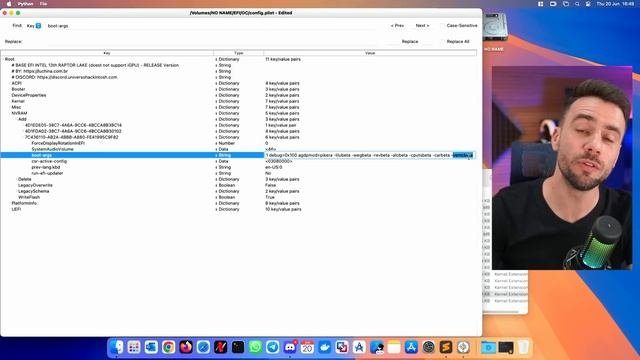Open the Trash in the dock

(524, 347)
